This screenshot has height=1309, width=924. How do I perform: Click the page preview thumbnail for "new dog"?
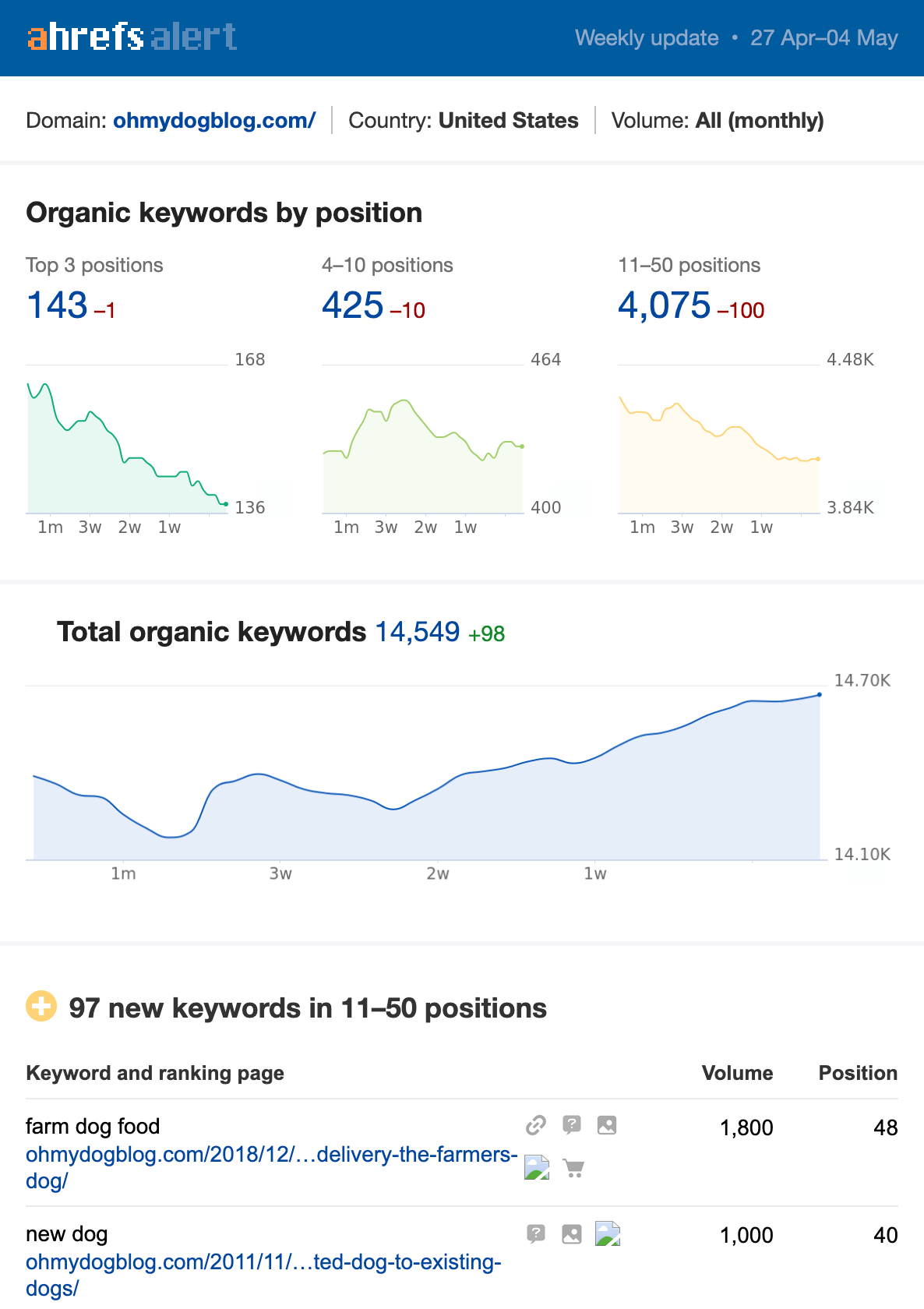608,1235
